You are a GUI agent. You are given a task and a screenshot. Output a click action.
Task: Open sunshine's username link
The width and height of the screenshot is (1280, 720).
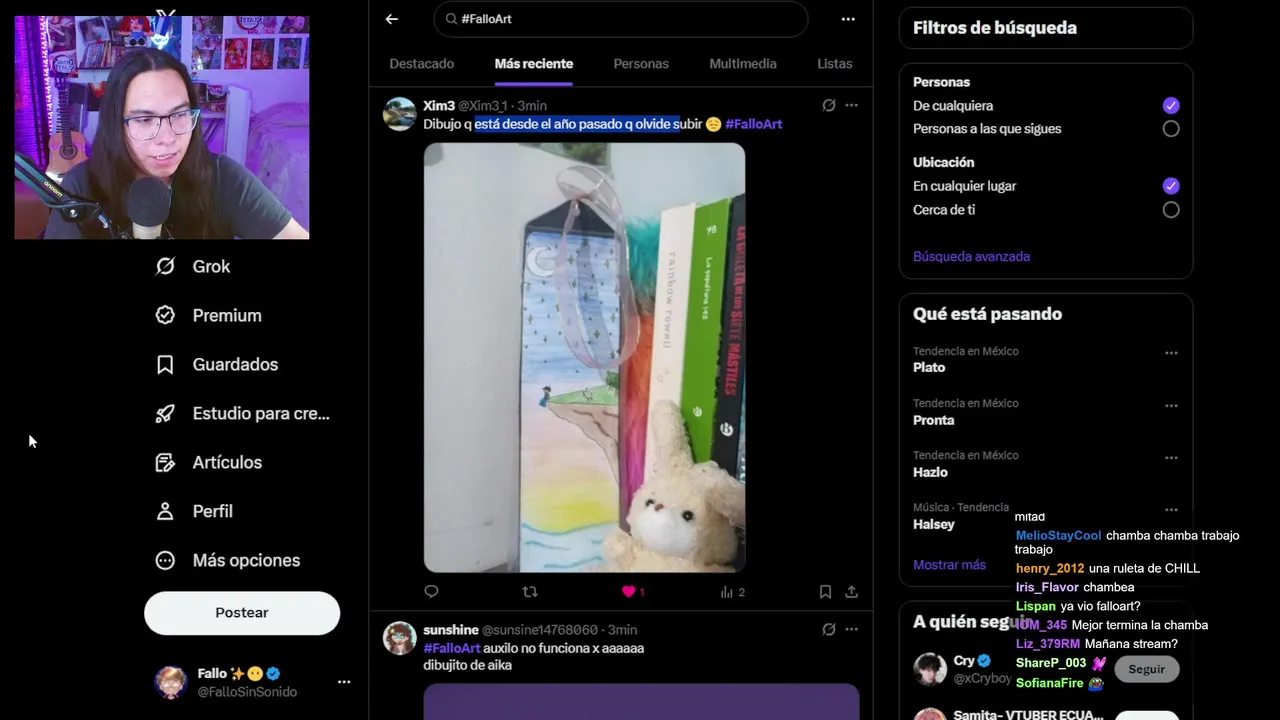pos(451,630)
